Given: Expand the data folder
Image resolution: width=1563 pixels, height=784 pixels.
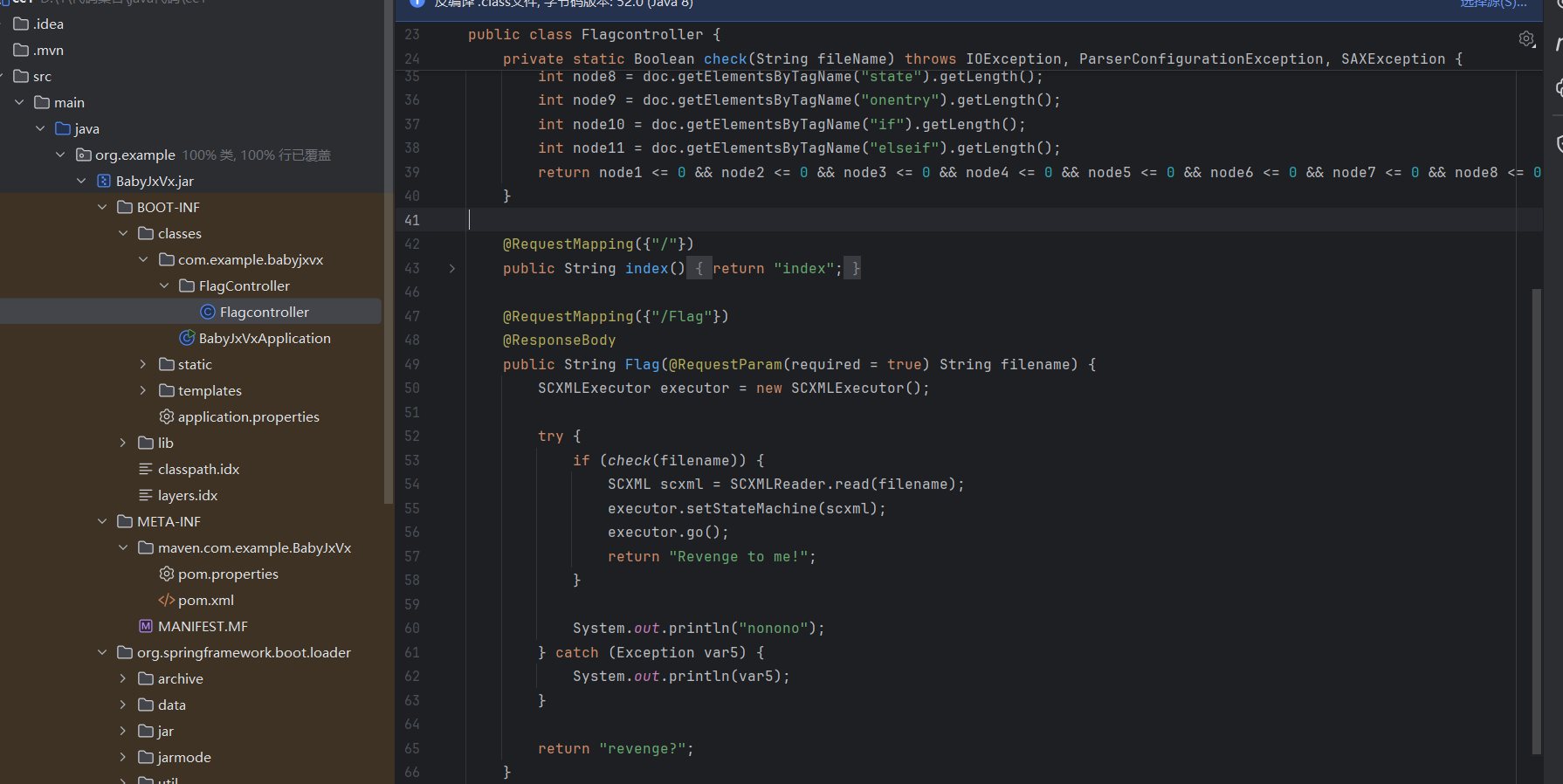Looking at the screenshot, I should (123, 705).
